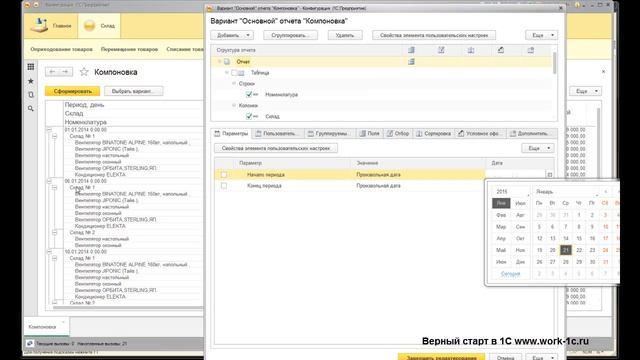
Task: Select Фев month in calendar list
Action: [x=501, y=215]
